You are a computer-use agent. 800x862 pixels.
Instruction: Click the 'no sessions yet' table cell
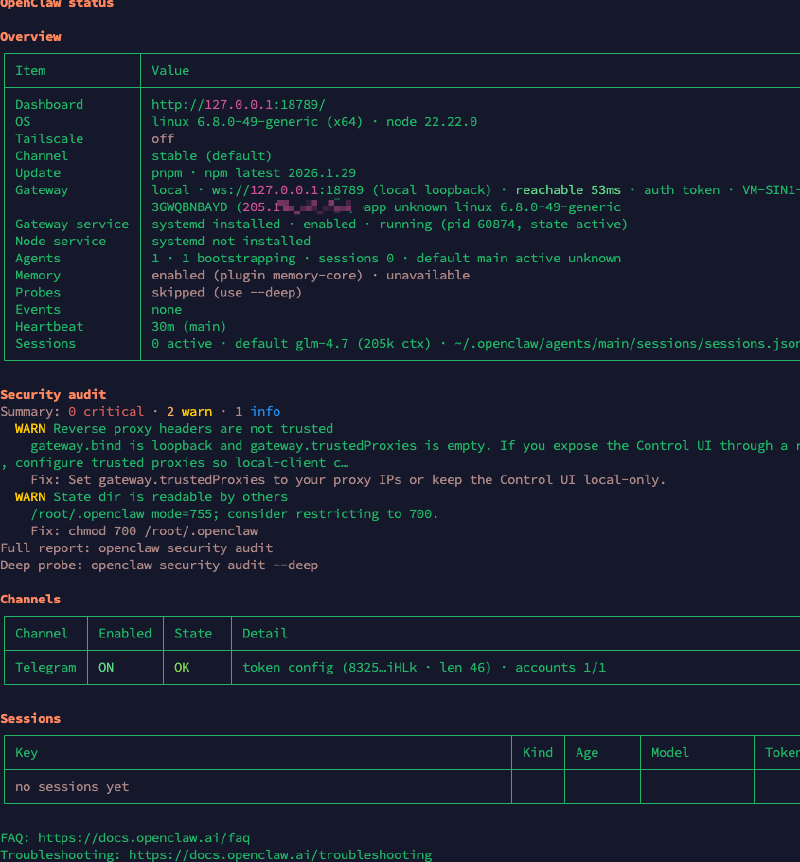[72, 787]
